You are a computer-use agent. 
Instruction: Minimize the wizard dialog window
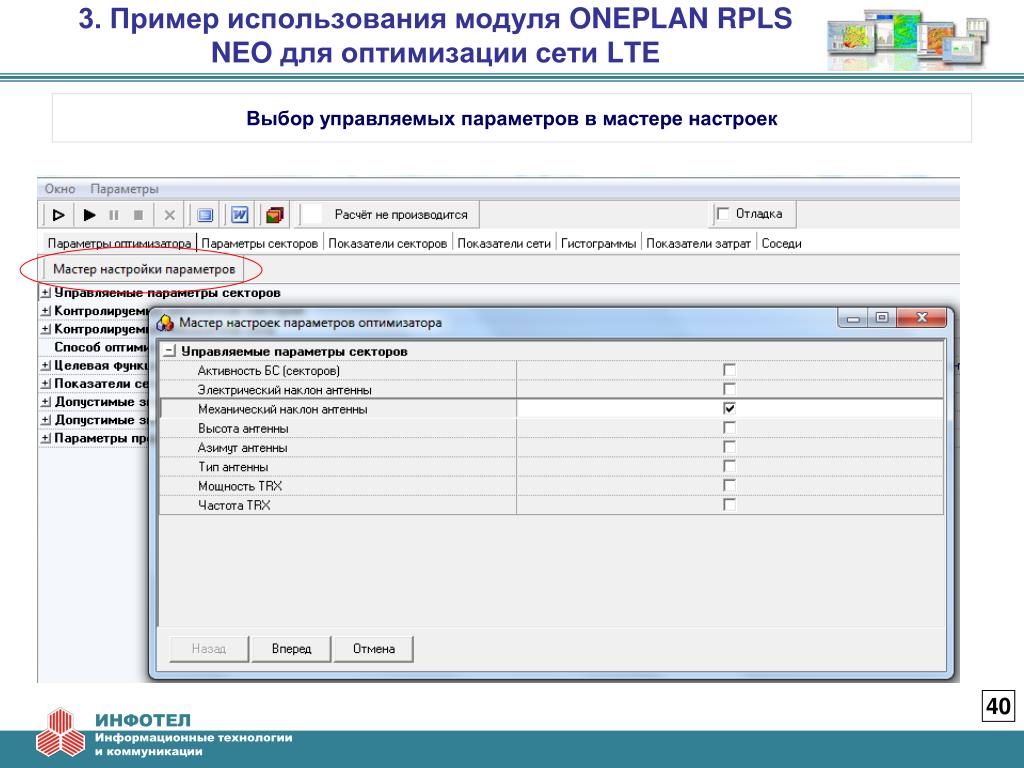[853, 318]
